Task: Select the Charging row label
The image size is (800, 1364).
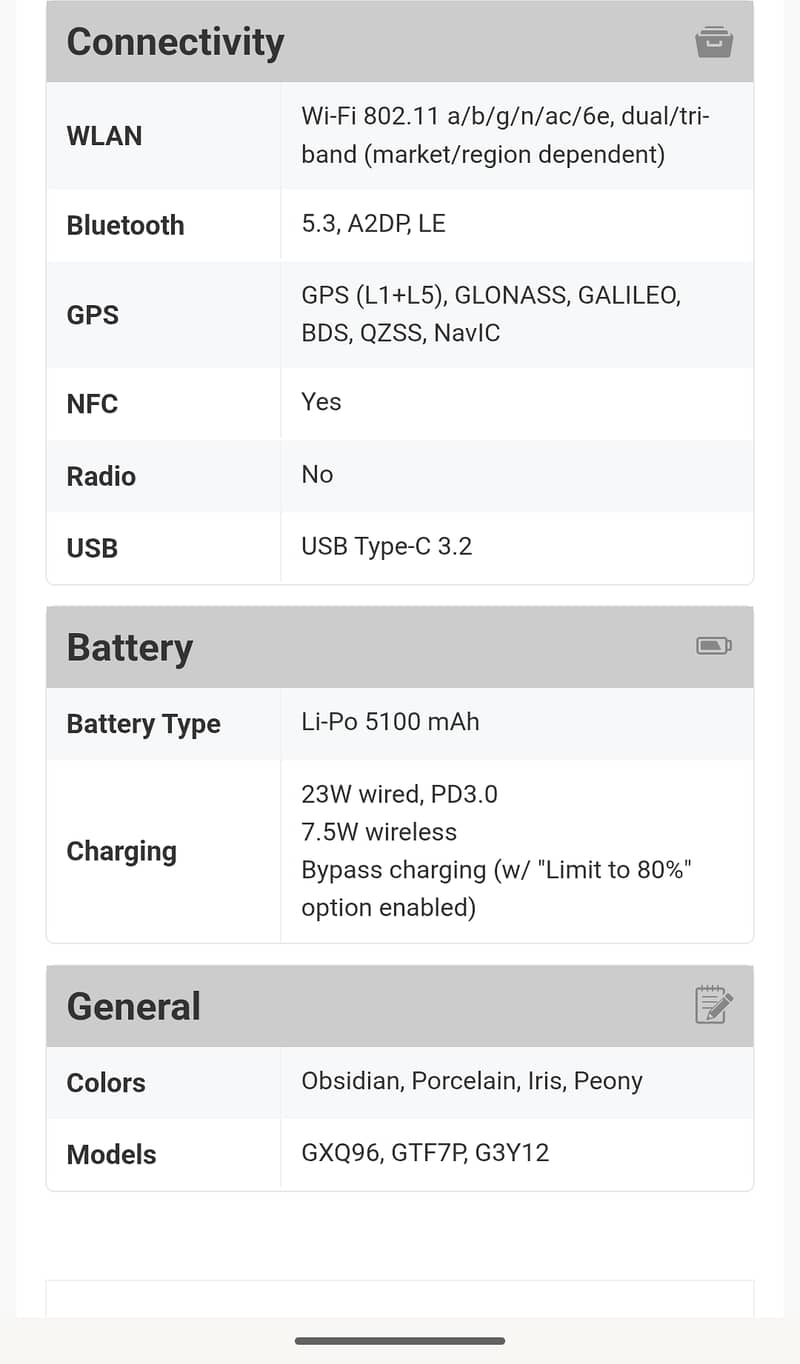Action: coord(121,851)
